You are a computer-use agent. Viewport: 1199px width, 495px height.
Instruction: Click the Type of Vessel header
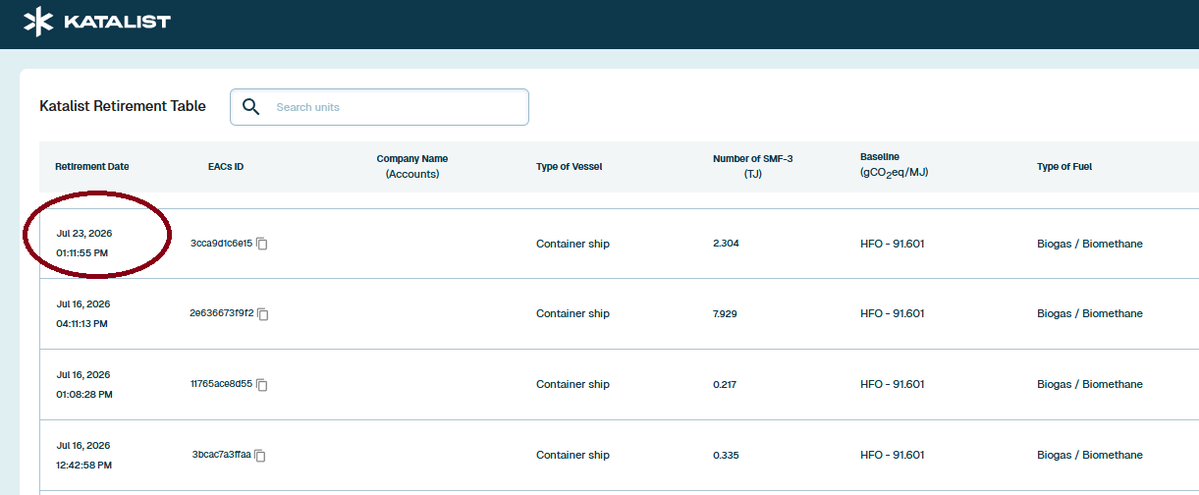point(570,166)
